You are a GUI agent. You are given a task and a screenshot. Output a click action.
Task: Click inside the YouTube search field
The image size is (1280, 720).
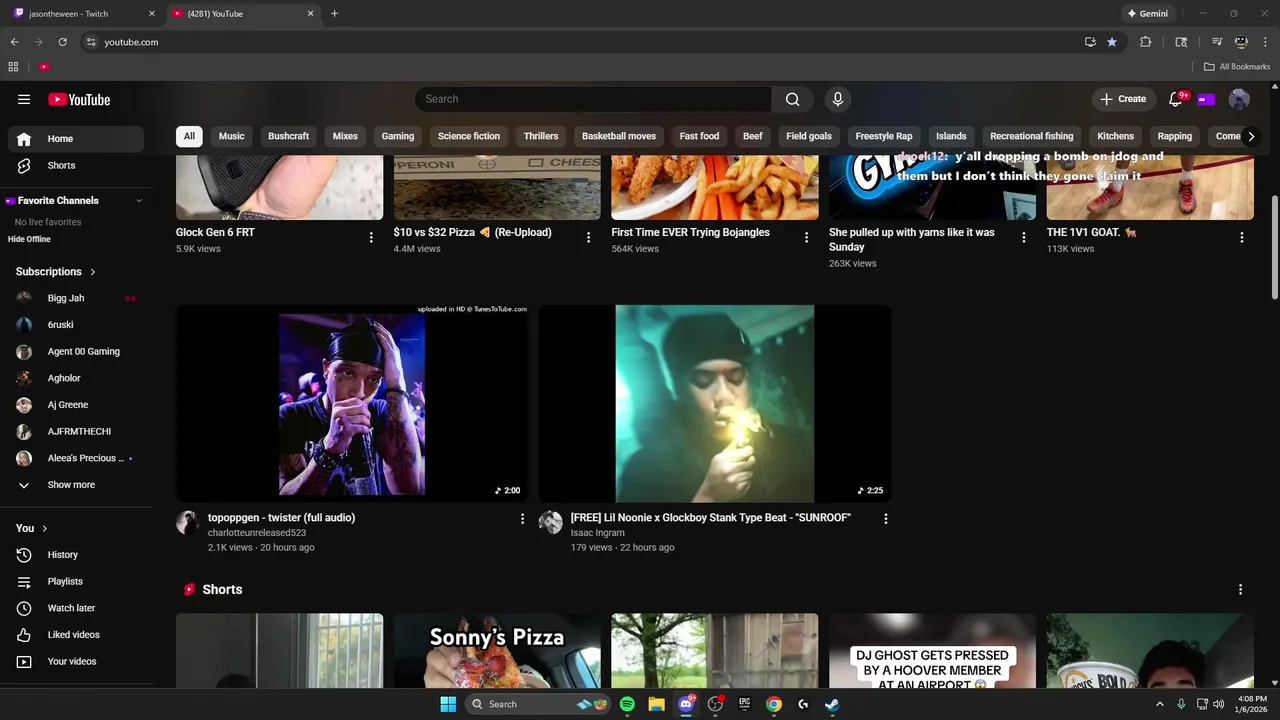click(x=593, y=99)
